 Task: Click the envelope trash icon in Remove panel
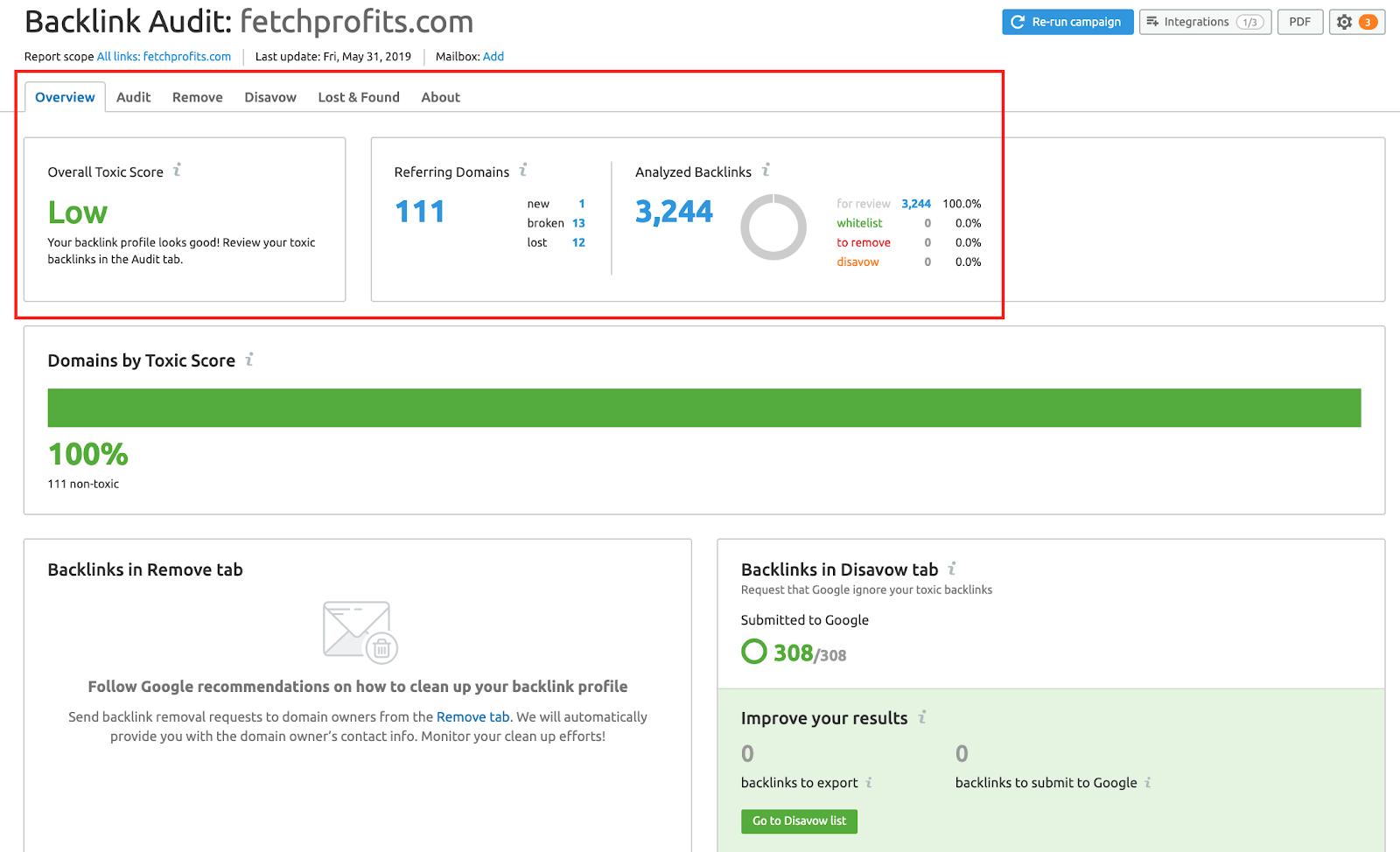click(360, 632)
